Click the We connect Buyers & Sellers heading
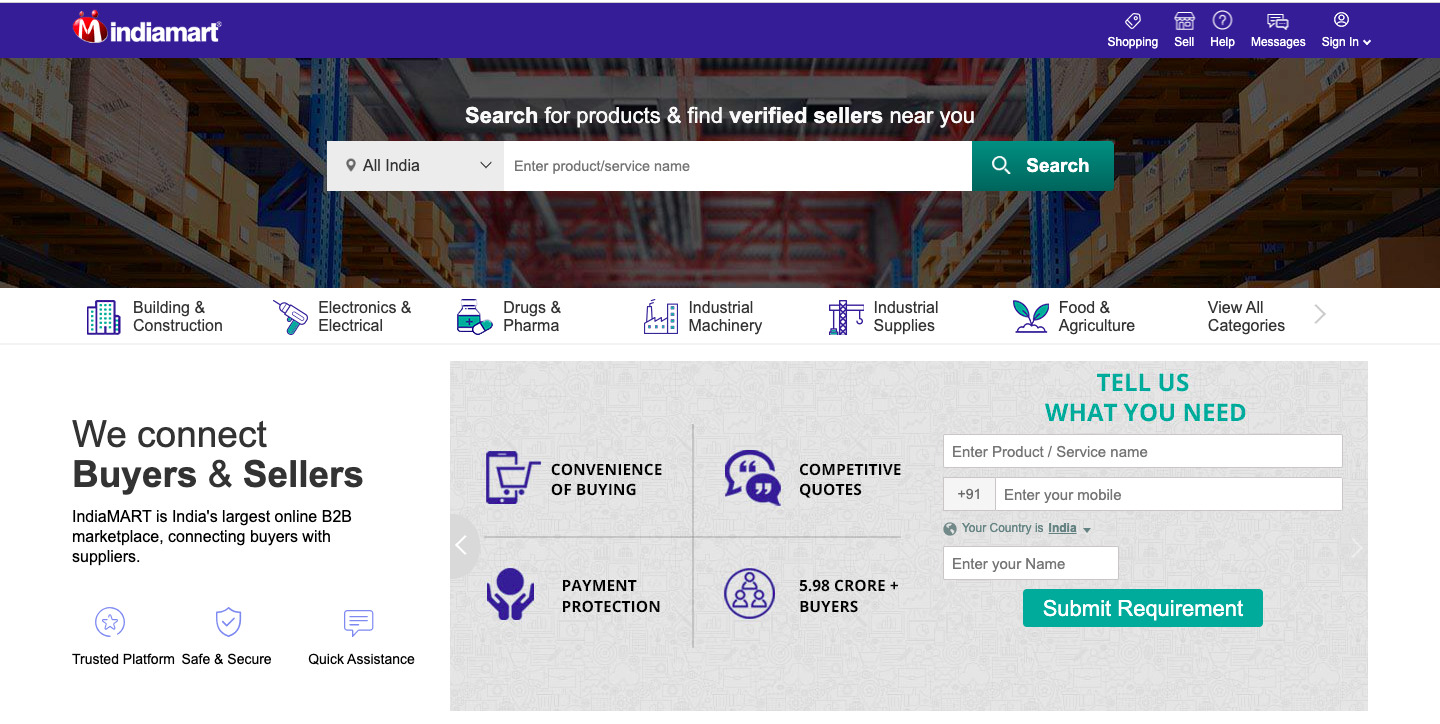 pos(218,455)
